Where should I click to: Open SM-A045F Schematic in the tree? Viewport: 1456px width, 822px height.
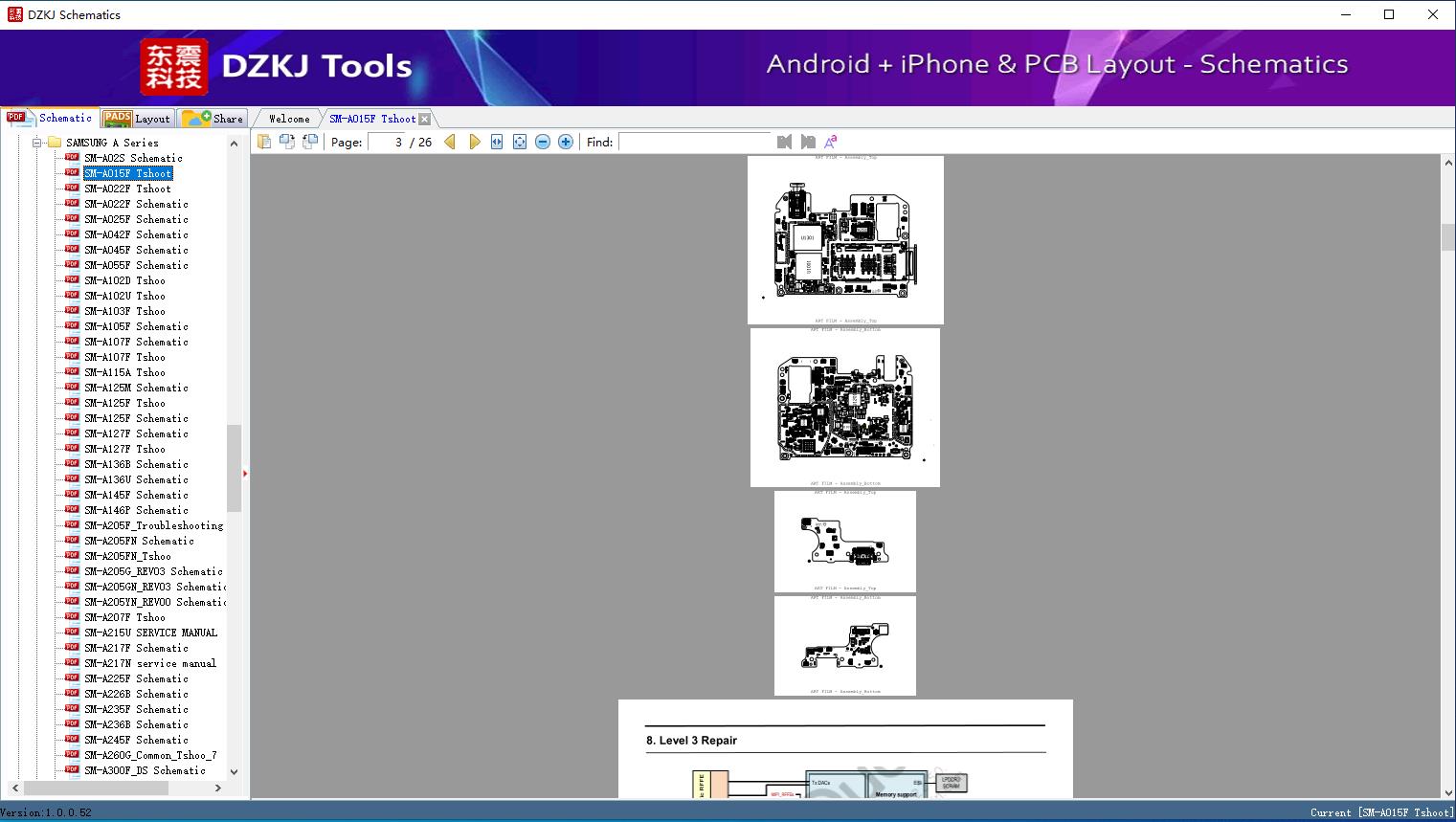[136, 250]
